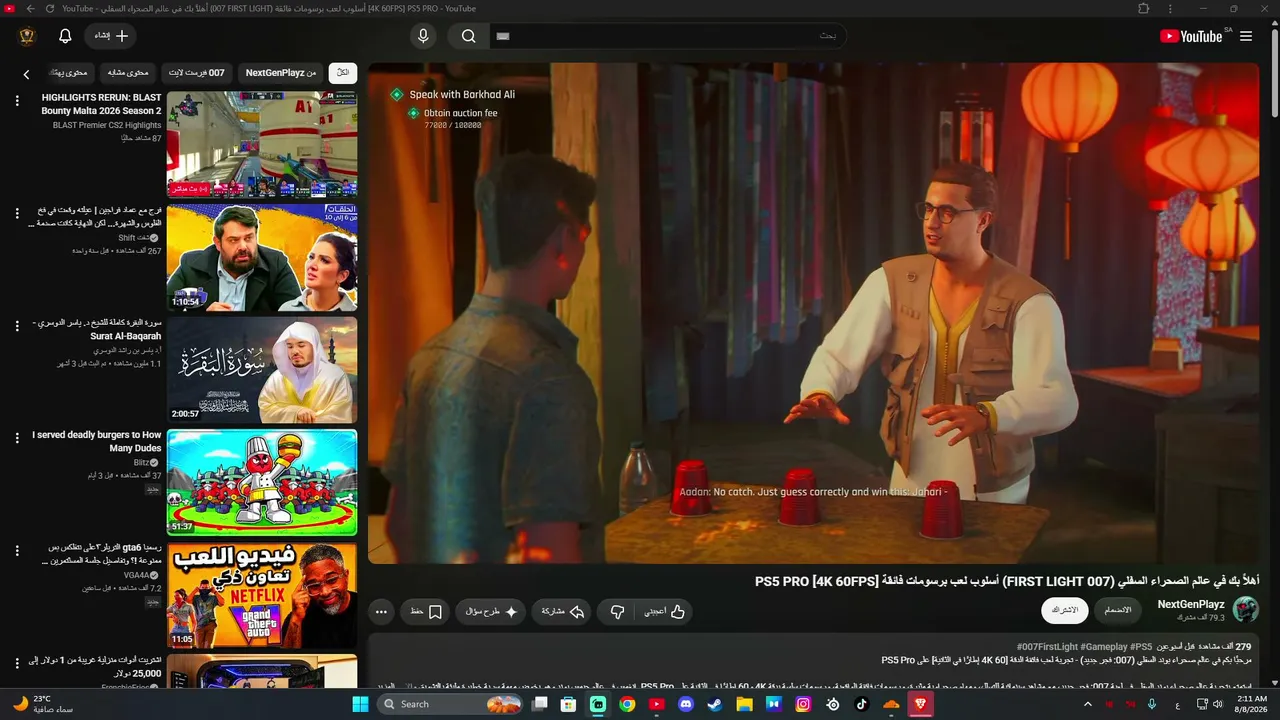Open the BLAST Bounty Malta rerun thumbnail
Screen dimensions: 1280x720
pyautogui.click(x=262, y=144)
